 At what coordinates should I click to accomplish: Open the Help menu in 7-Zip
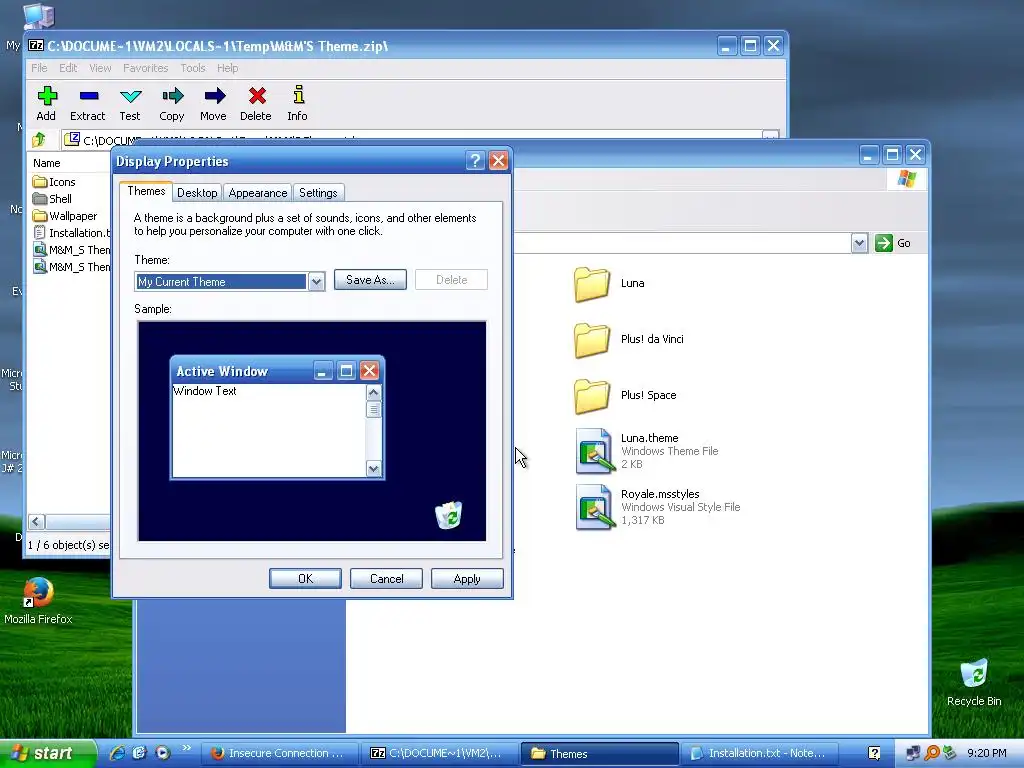pyautogui.click(x=227, y=68)
